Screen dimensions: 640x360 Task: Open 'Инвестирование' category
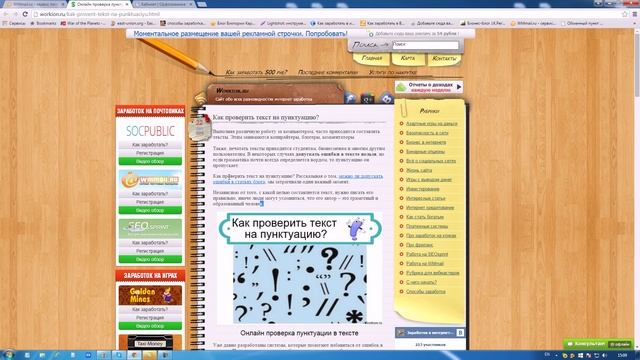(x=422, y=189)
